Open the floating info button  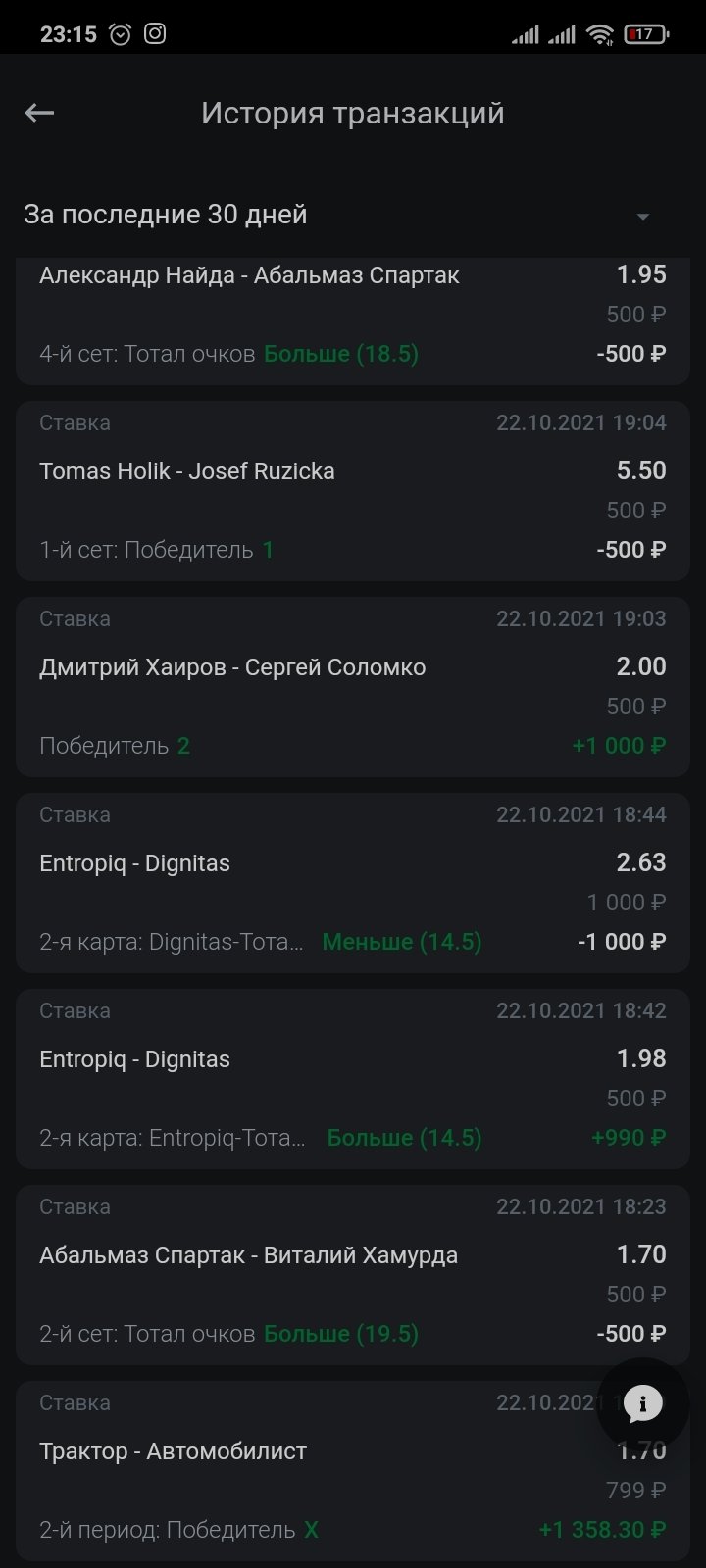pos(643,1403)
